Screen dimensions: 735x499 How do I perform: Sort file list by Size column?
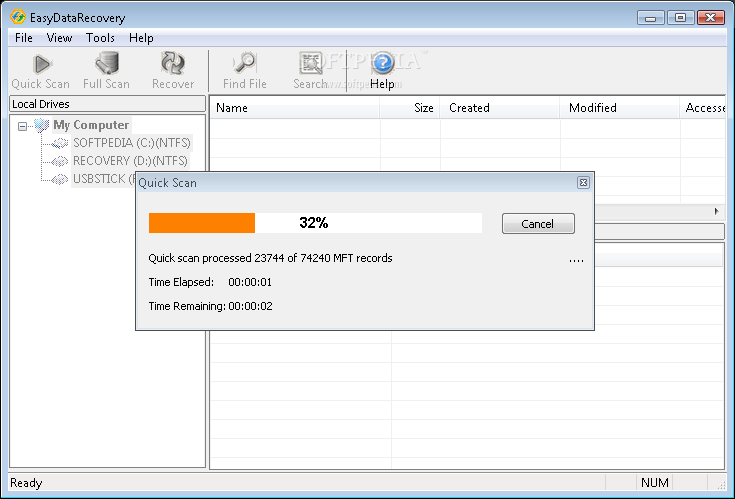[x=410, y=108]
